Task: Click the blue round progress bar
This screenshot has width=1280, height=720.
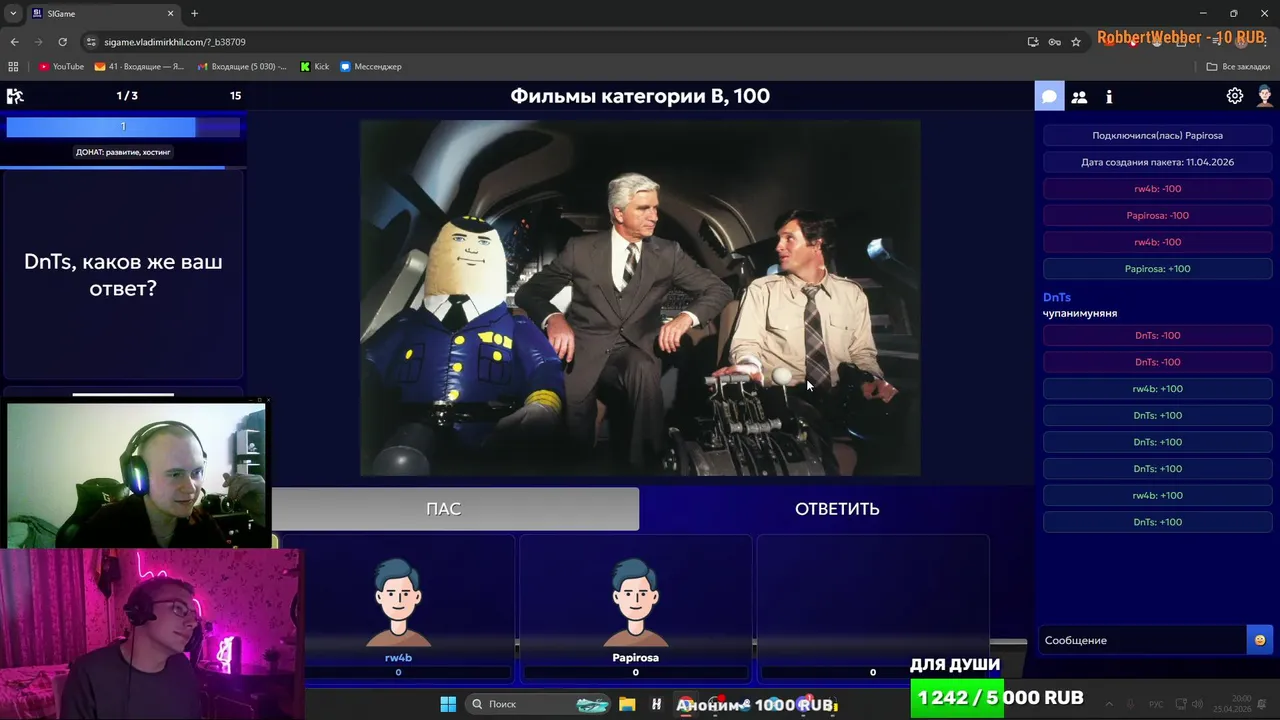Action: tap(123, 126)
